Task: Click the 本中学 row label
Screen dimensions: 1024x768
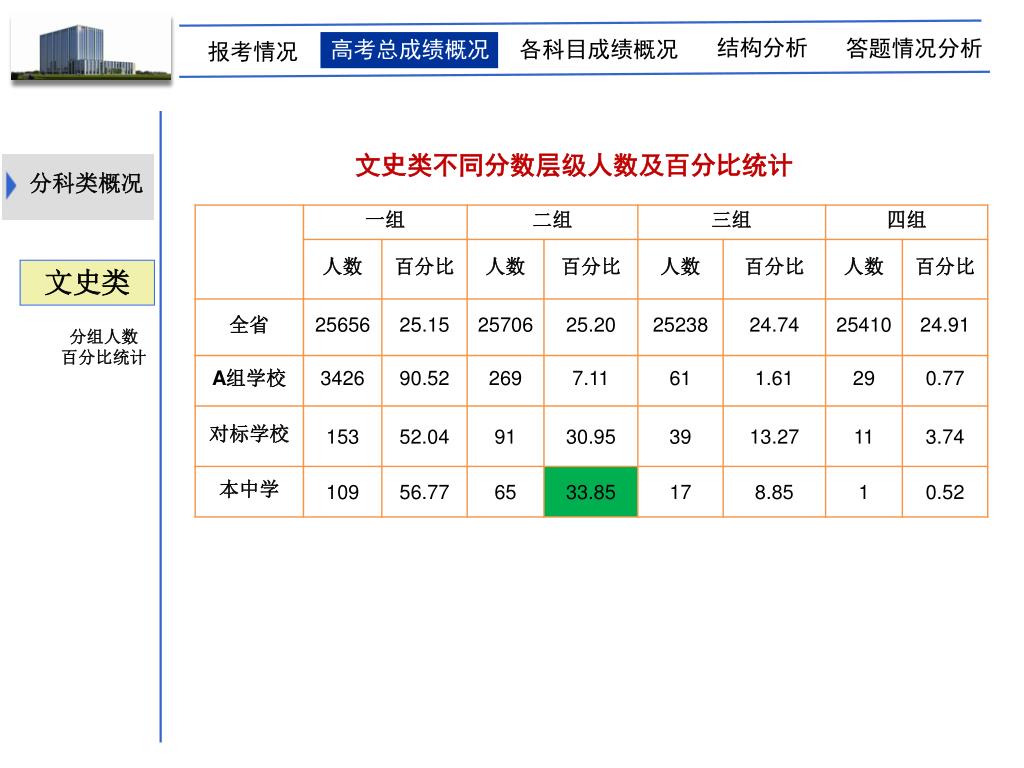Action: tap(249, 491)
